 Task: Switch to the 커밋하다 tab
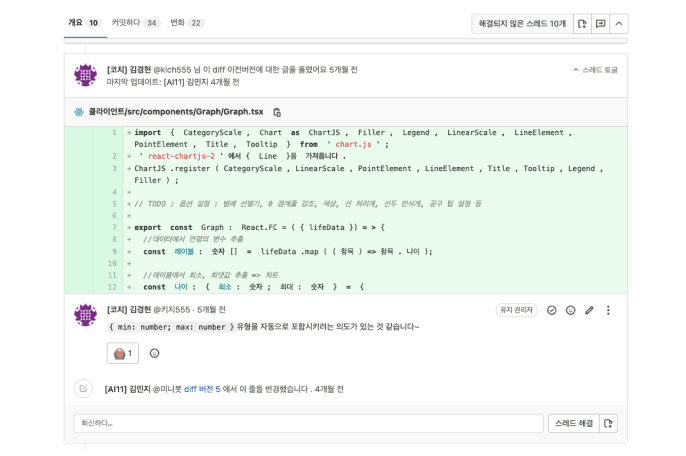click(135, 22)
